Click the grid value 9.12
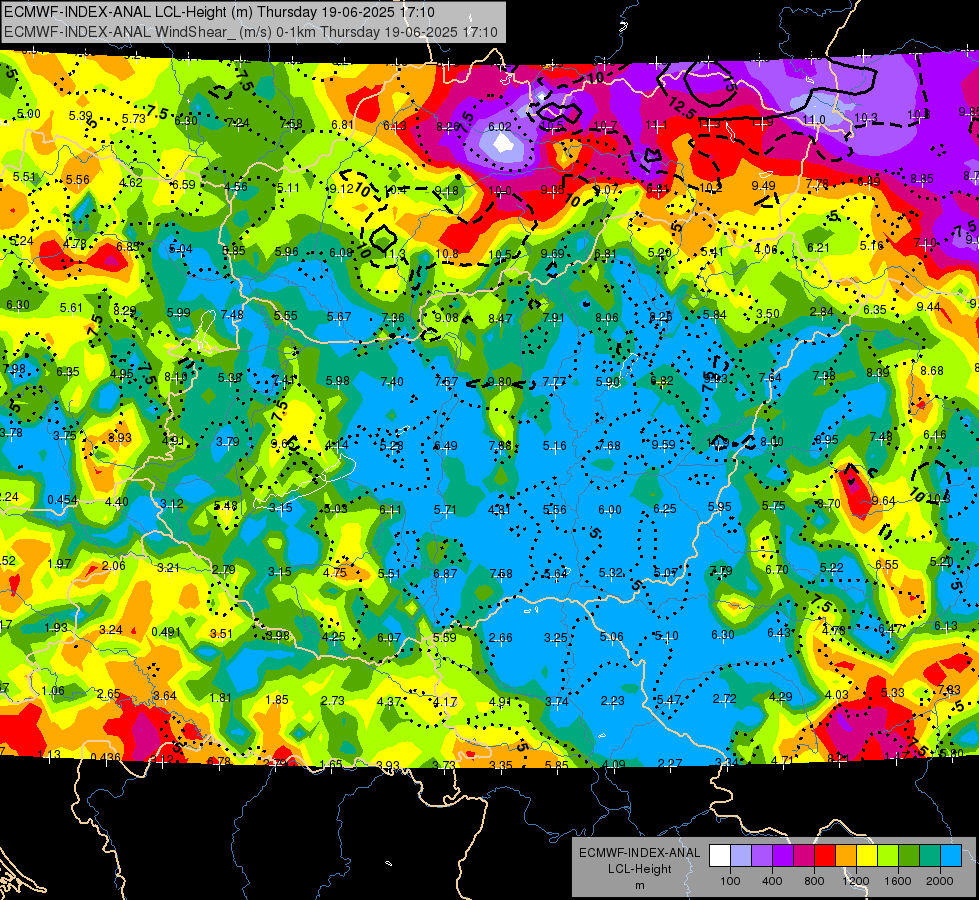979x900 pixels. (342, 189)
